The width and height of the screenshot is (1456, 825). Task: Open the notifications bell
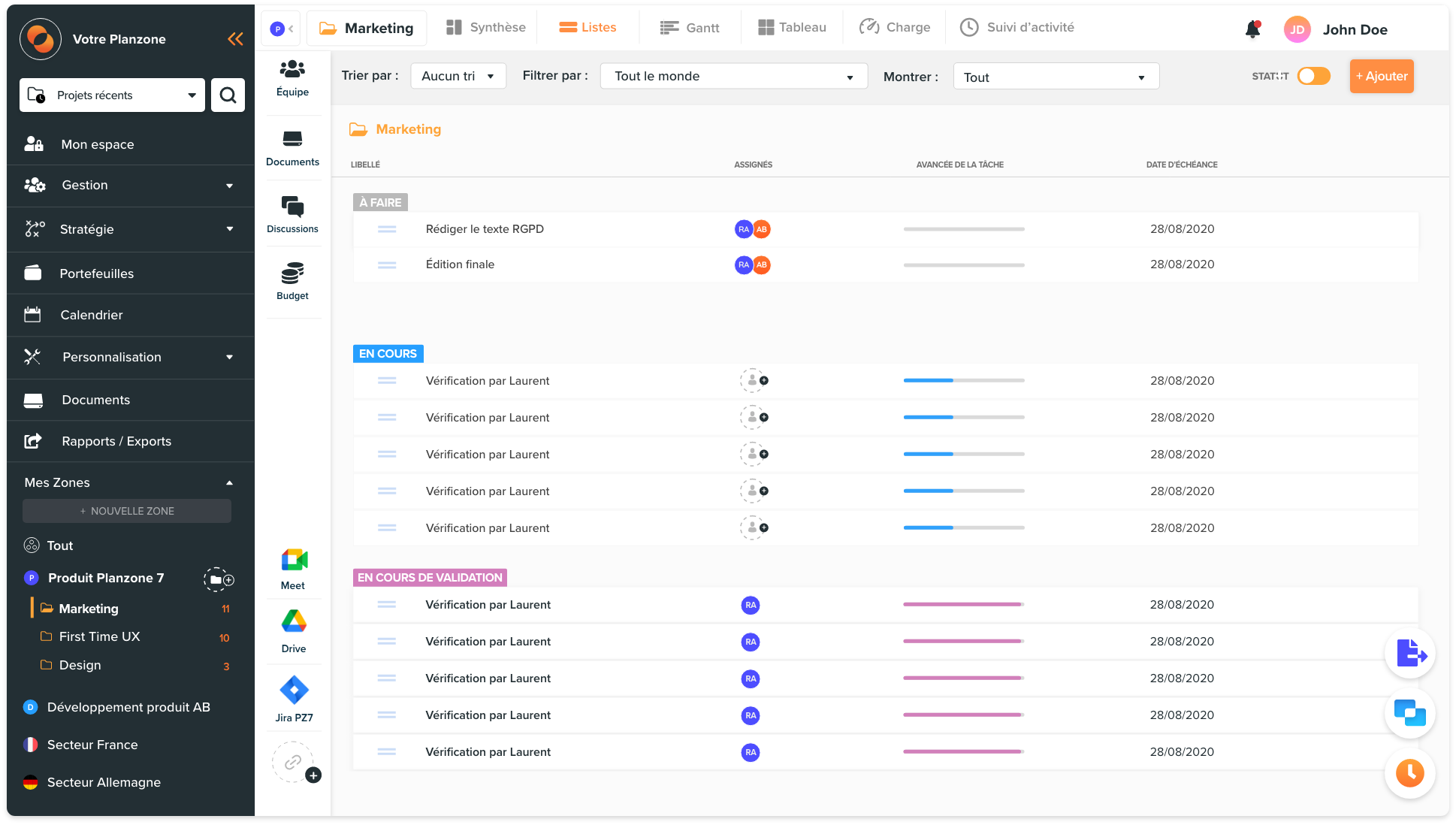click(x=1252, y=29)
